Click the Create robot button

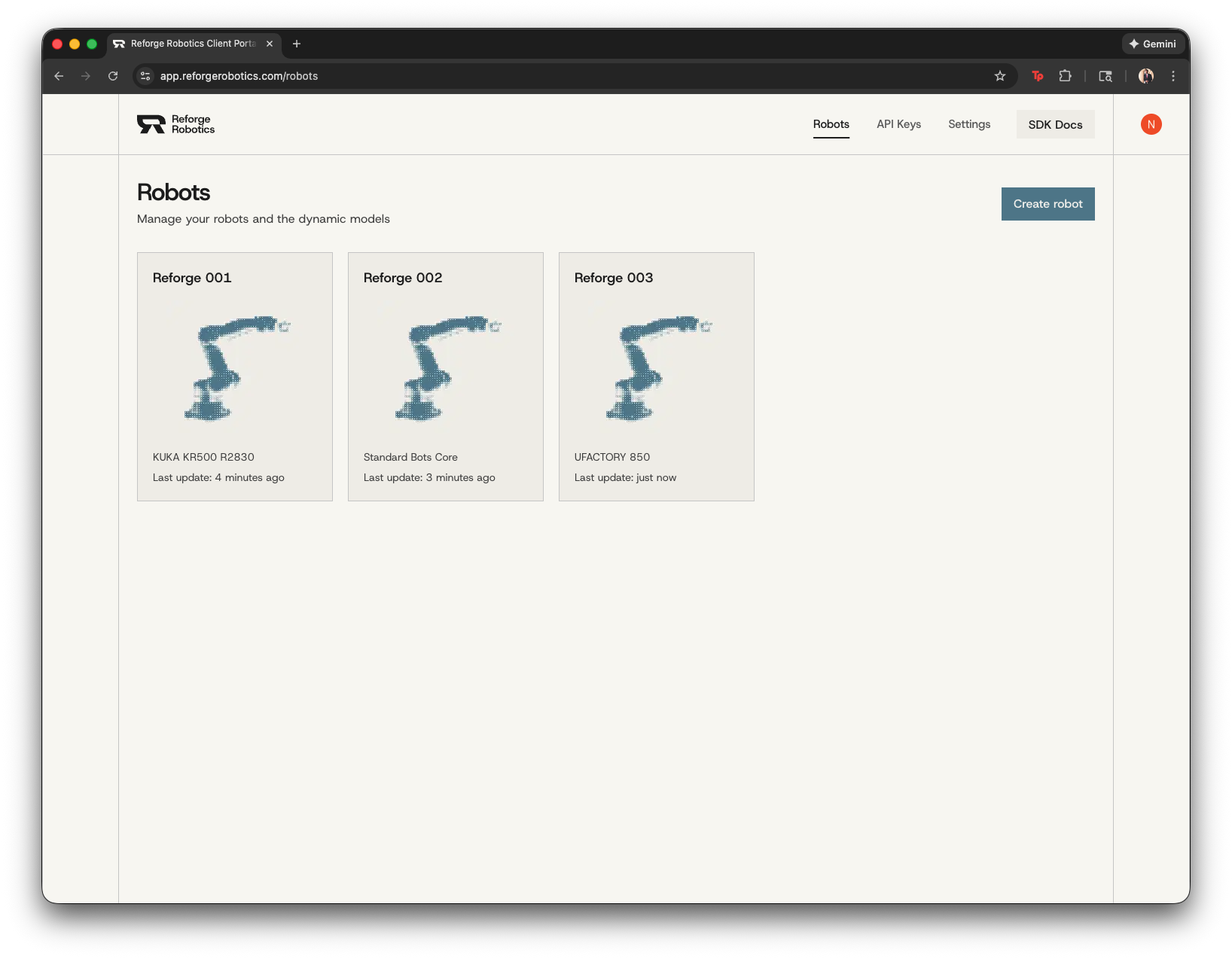click(x=1048, y=204)
